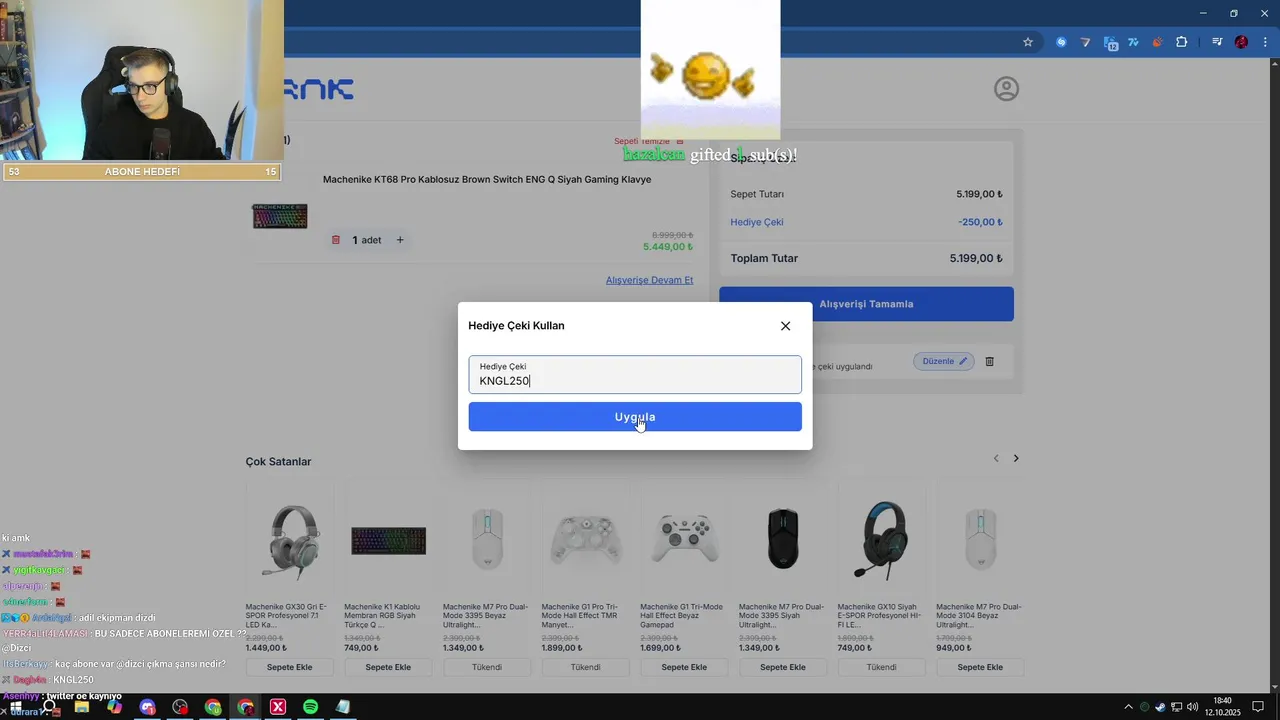
Task: Add Machenike GX30 headset to cart
Action: click(x=289, y=667)
